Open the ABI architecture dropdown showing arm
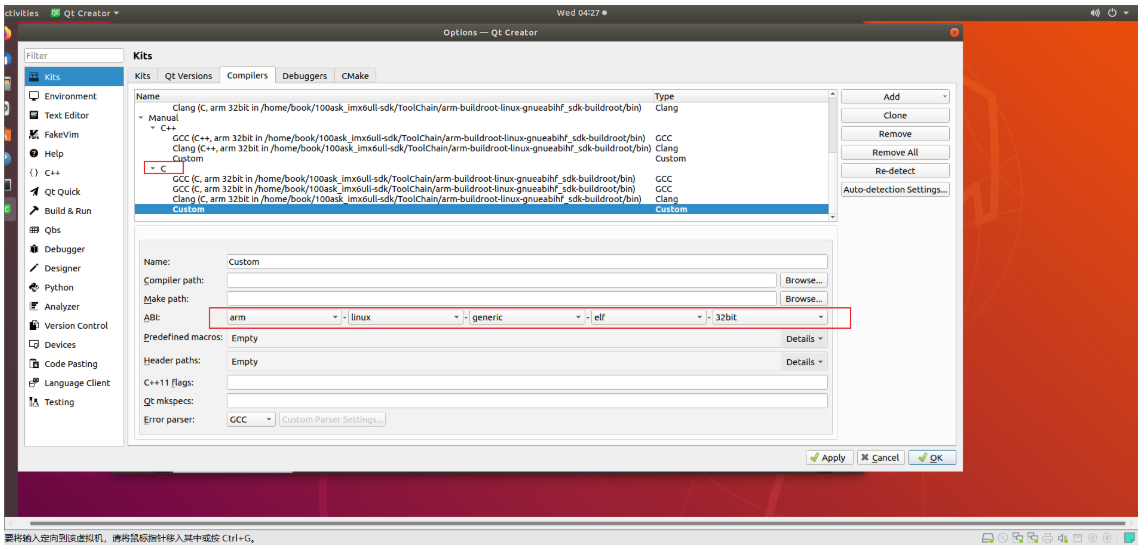 283,317
